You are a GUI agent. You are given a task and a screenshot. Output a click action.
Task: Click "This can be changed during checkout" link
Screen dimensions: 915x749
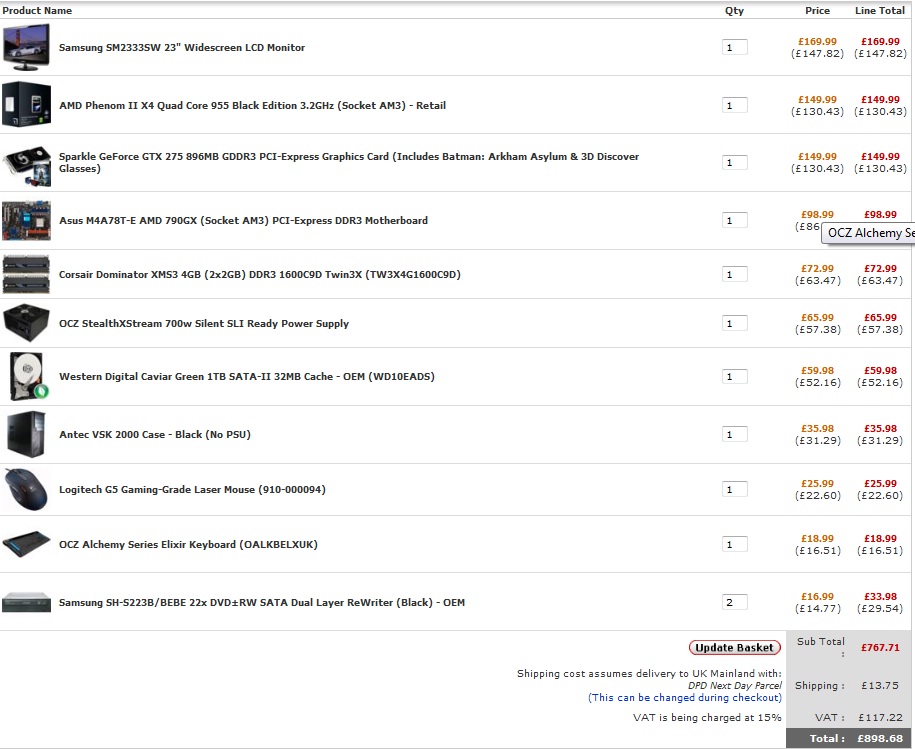pyautogui.click(x=684, y=697)
